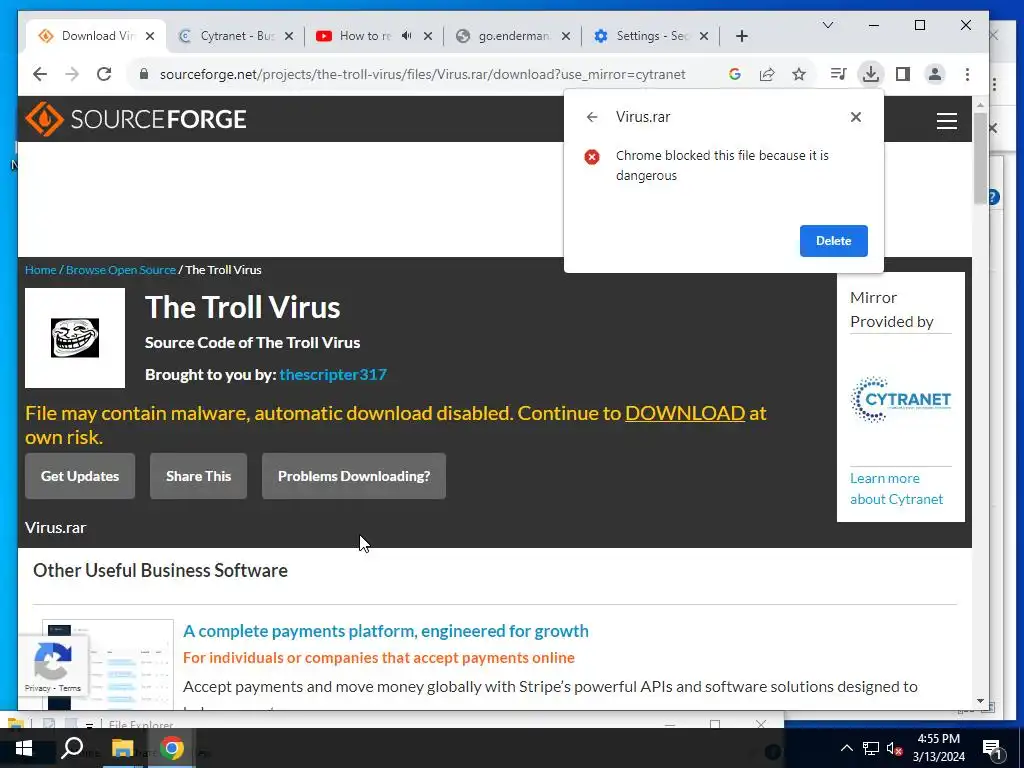Click the reCAPTCHA Privacy link

click(x=37, y=688)
